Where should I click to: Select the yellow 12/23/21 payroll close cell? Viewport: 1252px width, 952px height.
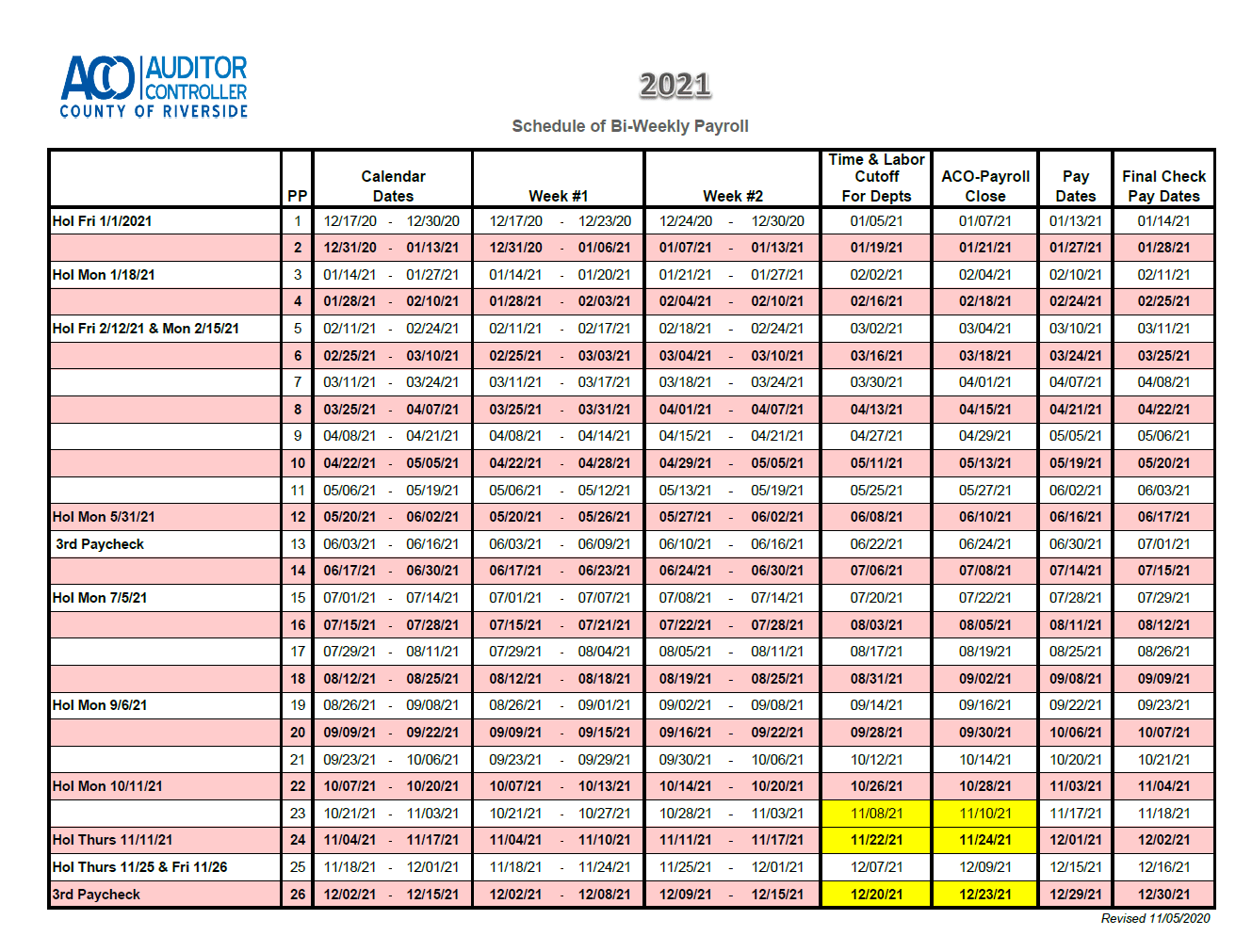point(985,895)
